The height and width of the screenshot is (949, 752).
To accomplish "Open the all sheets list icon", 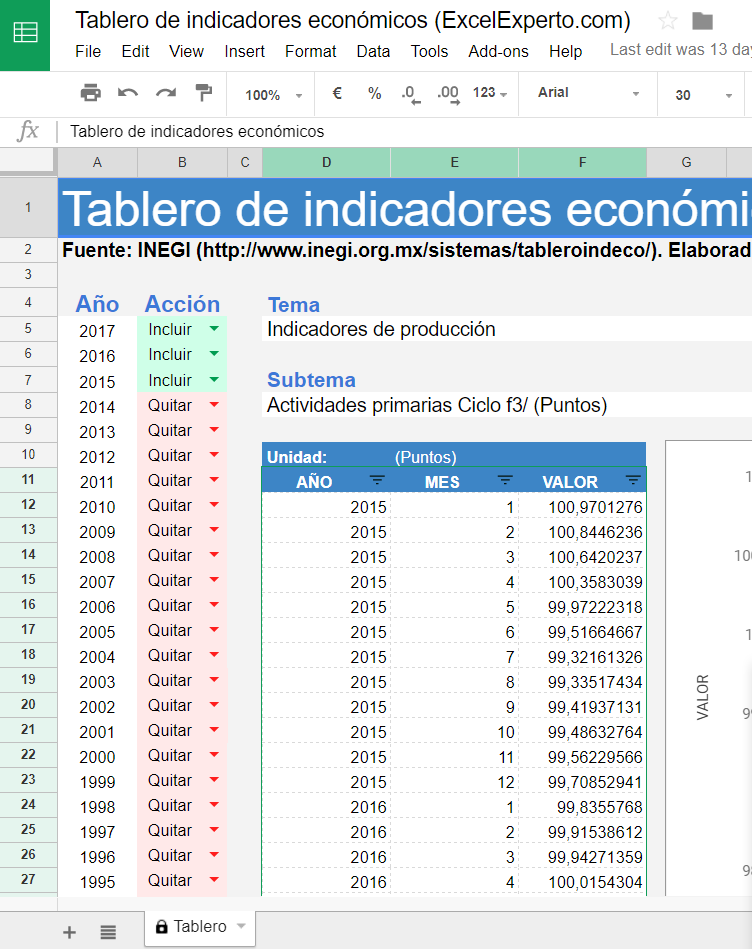I will 108,932.
